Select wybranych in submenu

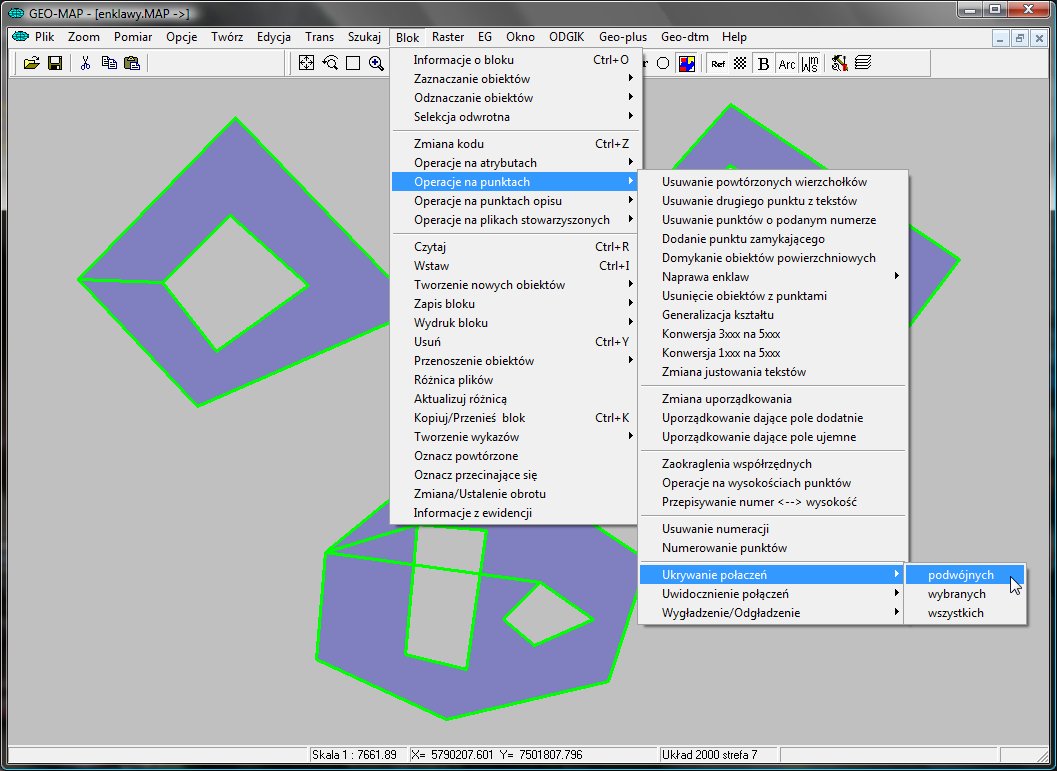(x=965, y=594)
